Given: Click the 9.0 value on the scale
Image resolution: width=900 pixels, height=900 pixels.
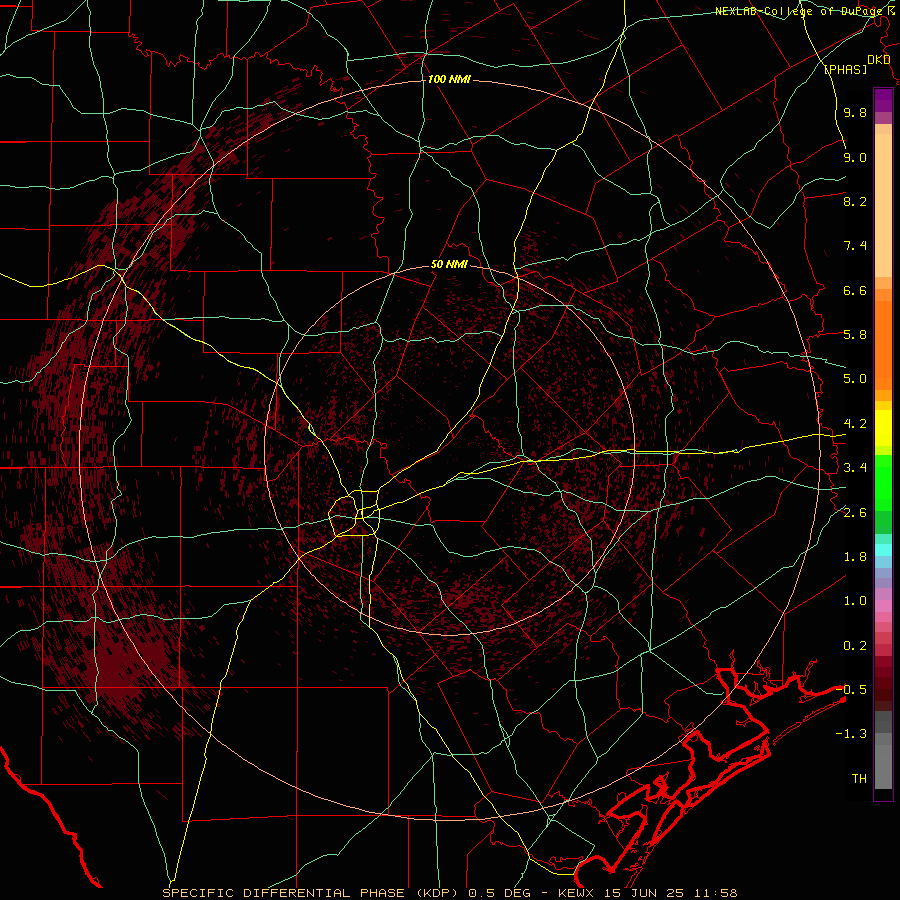Looking at the screenshot, I should point(855,157).
